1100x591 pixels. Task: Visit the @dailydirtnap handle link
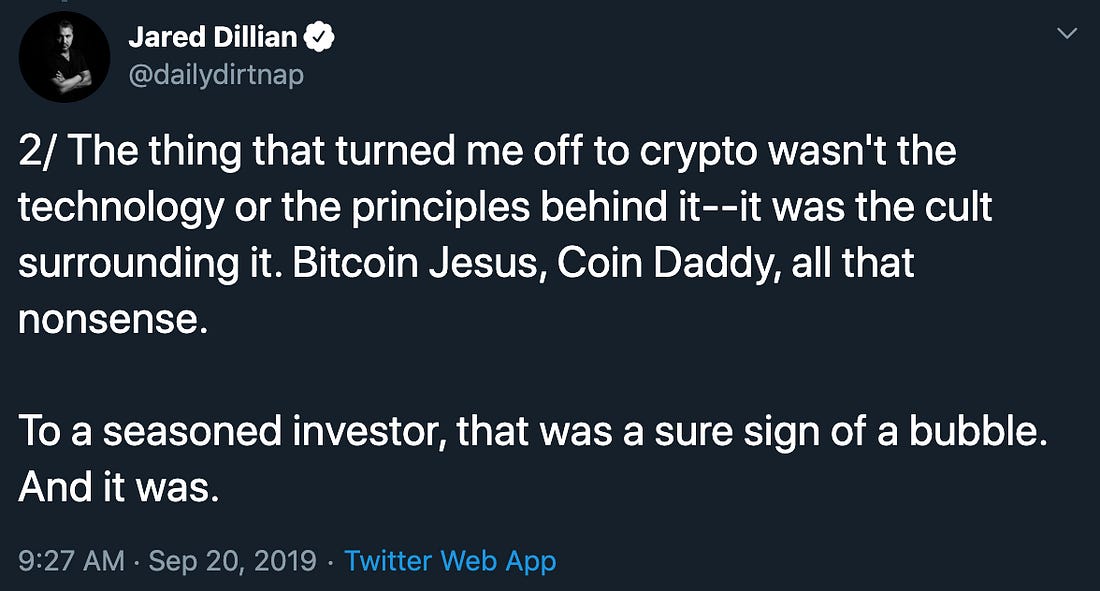pyautogui.click(x=216, y=74)
